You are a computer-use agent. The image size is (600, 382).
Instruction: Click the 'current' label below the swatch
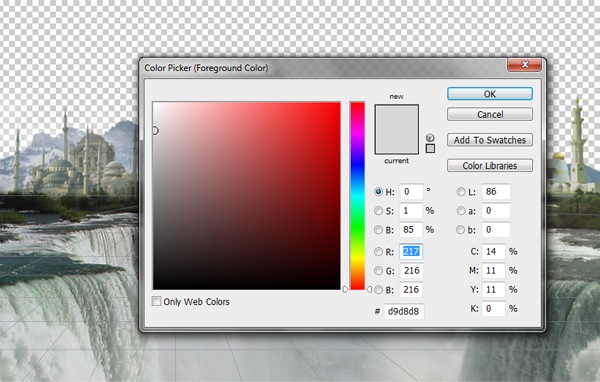396,161
